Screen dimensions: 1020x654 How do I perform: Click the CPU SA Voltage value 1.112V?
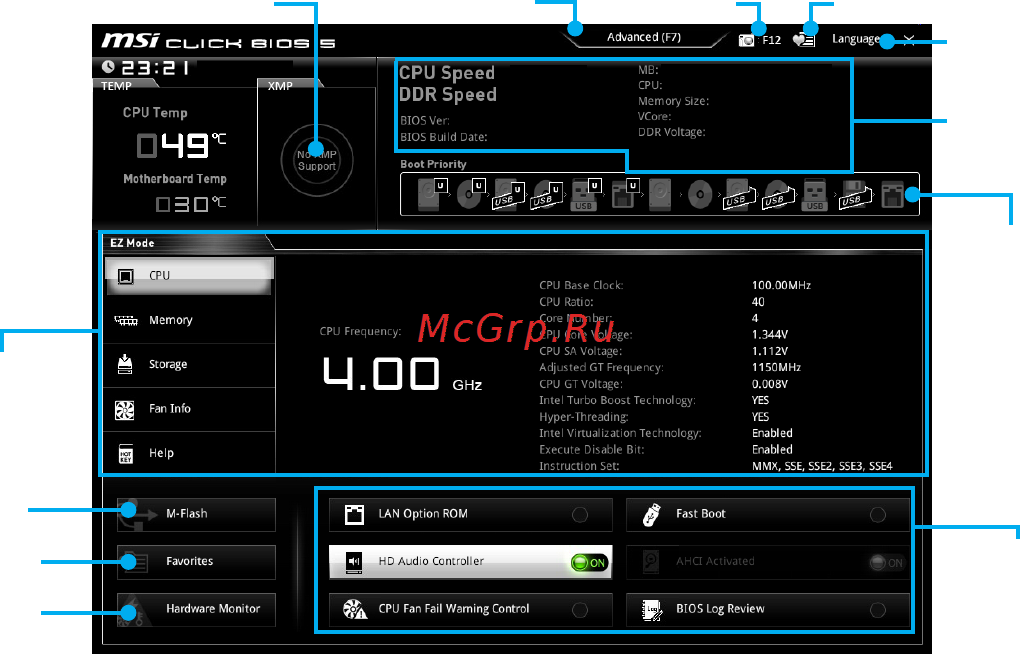(770, 351)
